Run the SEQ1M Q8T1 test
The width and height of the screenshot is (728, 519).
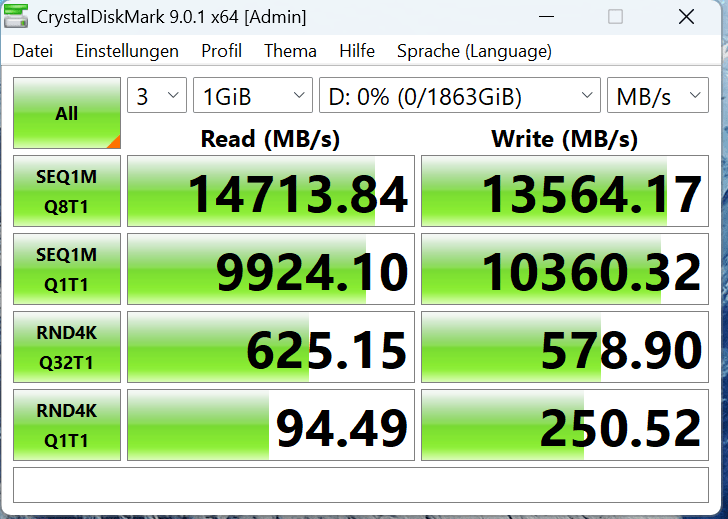click(x=67, y=191)
